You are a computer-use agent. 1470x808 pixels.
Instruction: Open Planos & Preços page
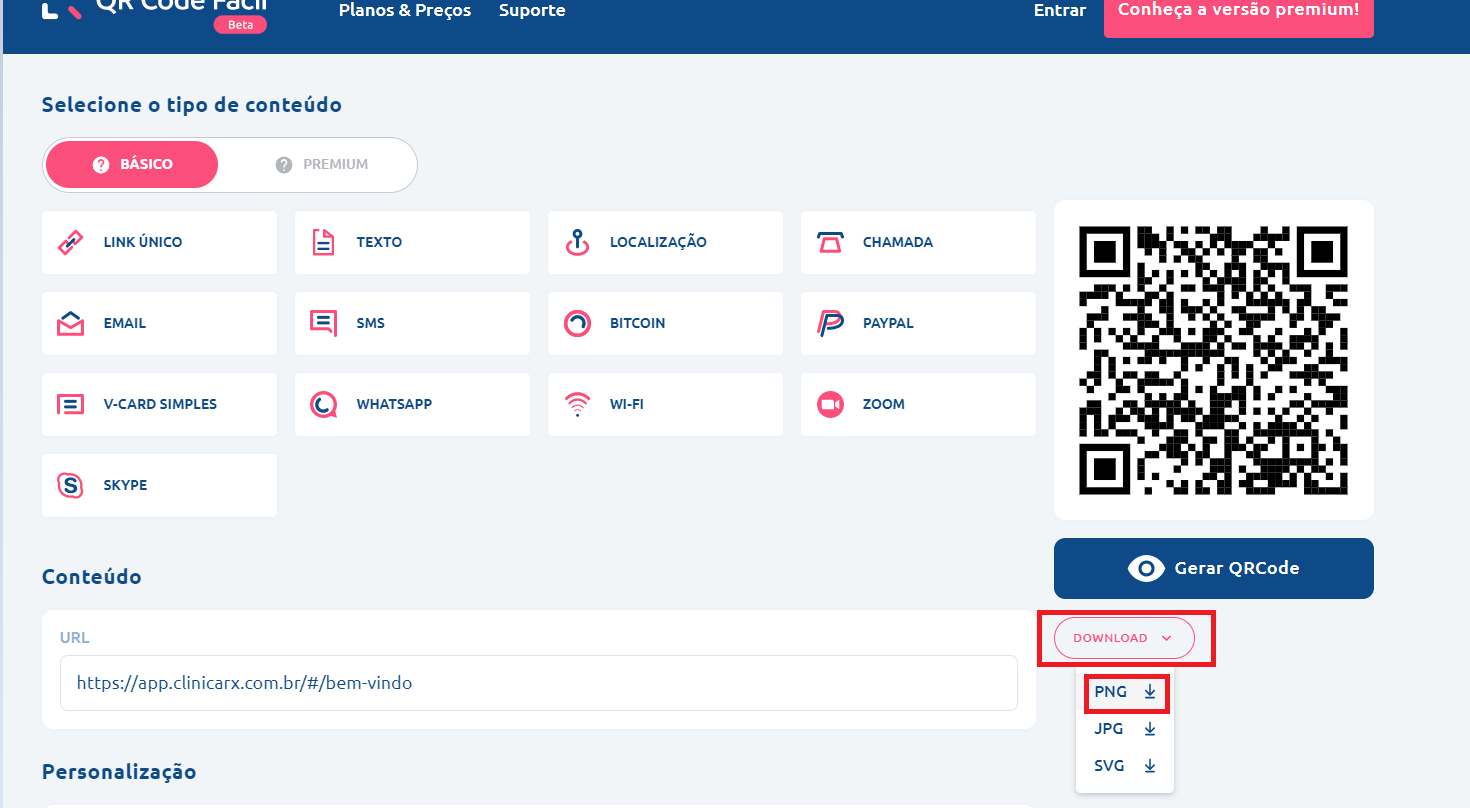point(405,11)
